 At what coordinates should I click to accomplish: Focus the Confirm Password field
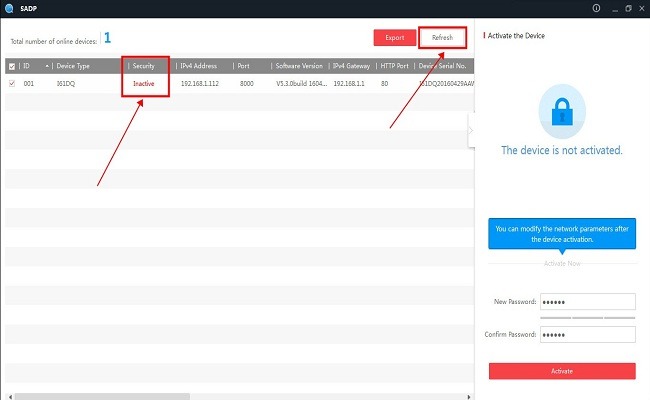point(587,335)
